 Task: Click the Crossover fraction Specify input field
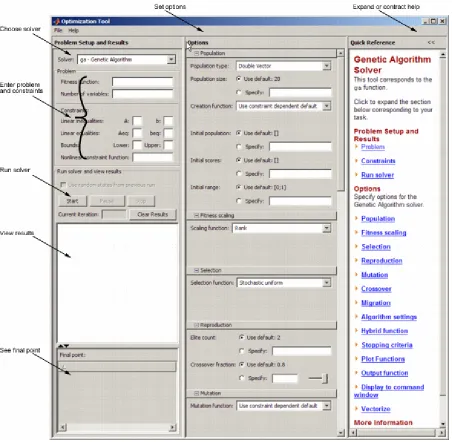point(285,378)
